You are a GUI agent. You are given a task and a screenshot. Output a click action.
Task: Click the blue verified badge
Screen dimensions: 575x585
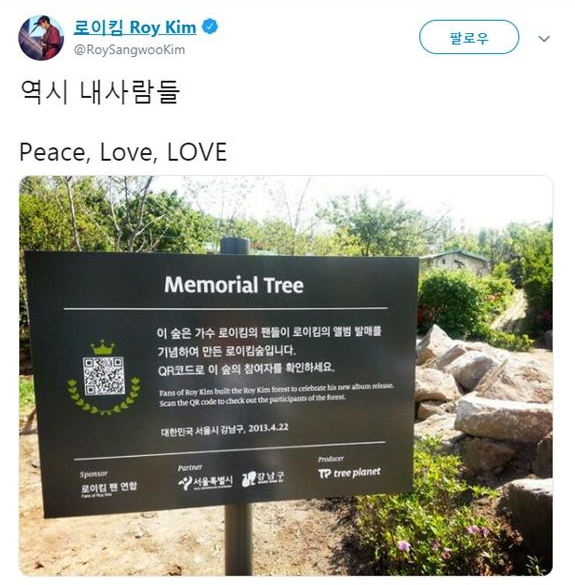click(210, 27)
